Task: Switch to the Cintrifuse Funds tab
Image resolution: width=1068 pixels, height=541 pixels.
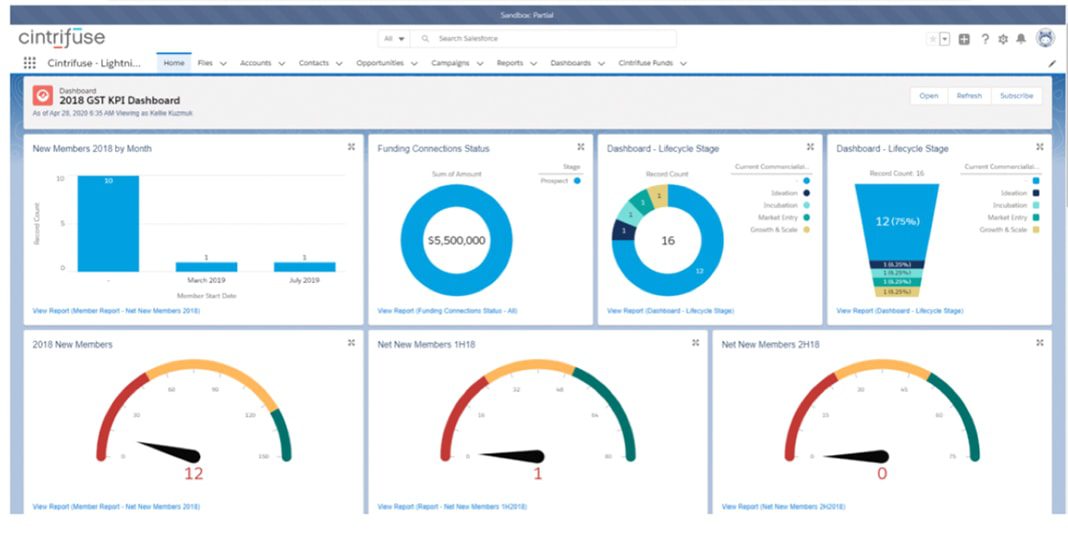Action: click(x=646, y=63)
